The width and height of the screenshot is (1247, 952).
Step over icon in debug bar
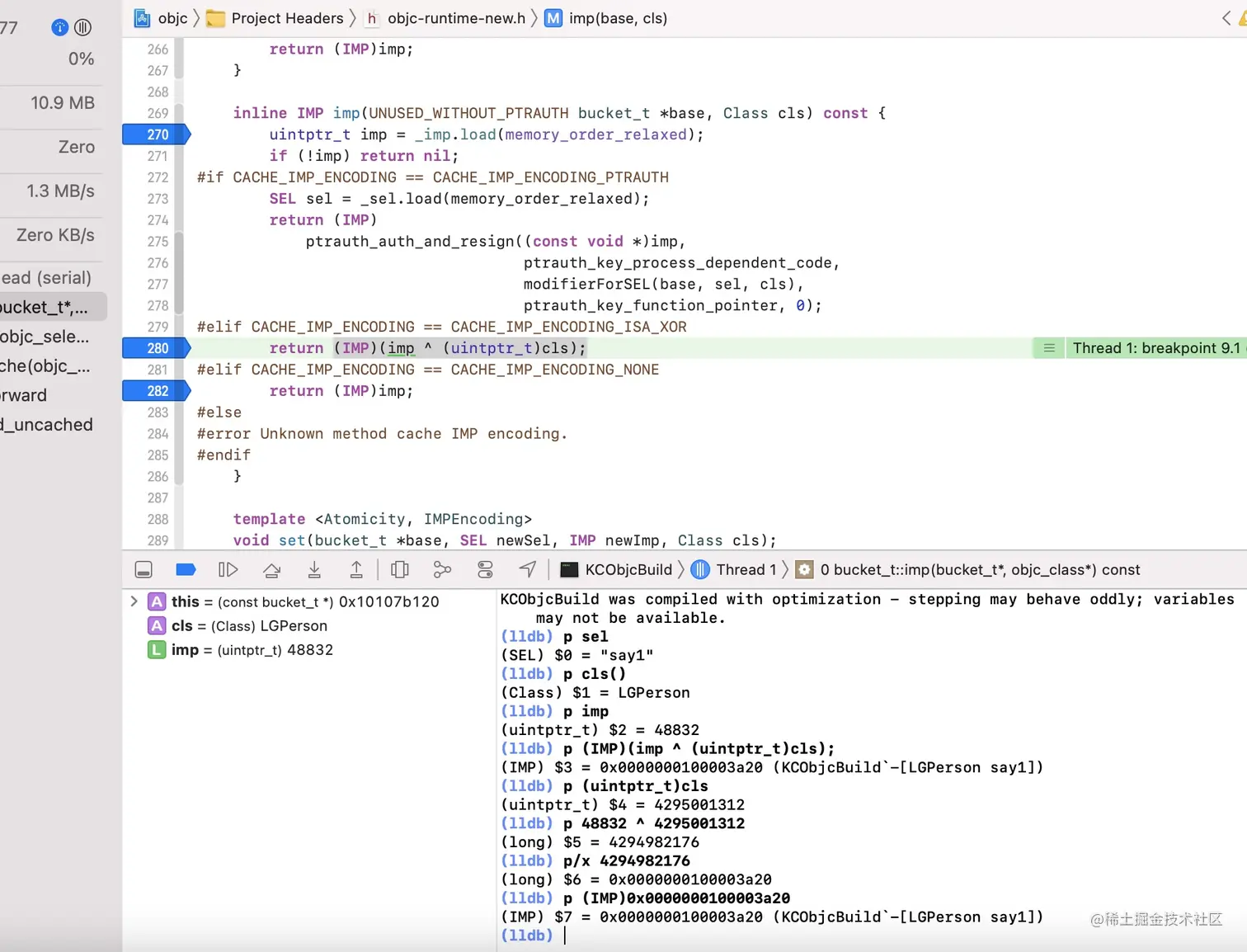[x=271, y=570]
